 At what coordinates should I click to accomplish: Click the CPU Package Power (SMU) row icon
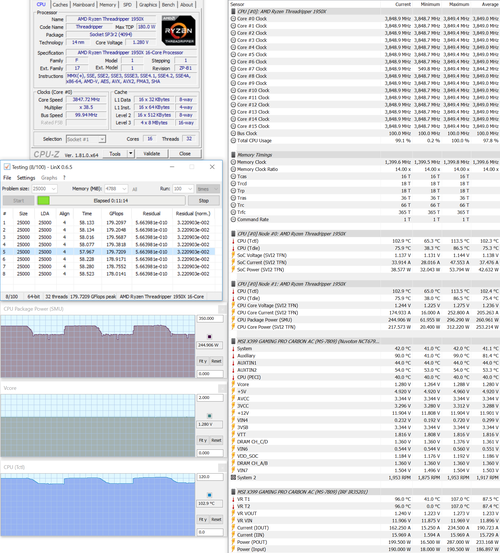tap(233, 320)
